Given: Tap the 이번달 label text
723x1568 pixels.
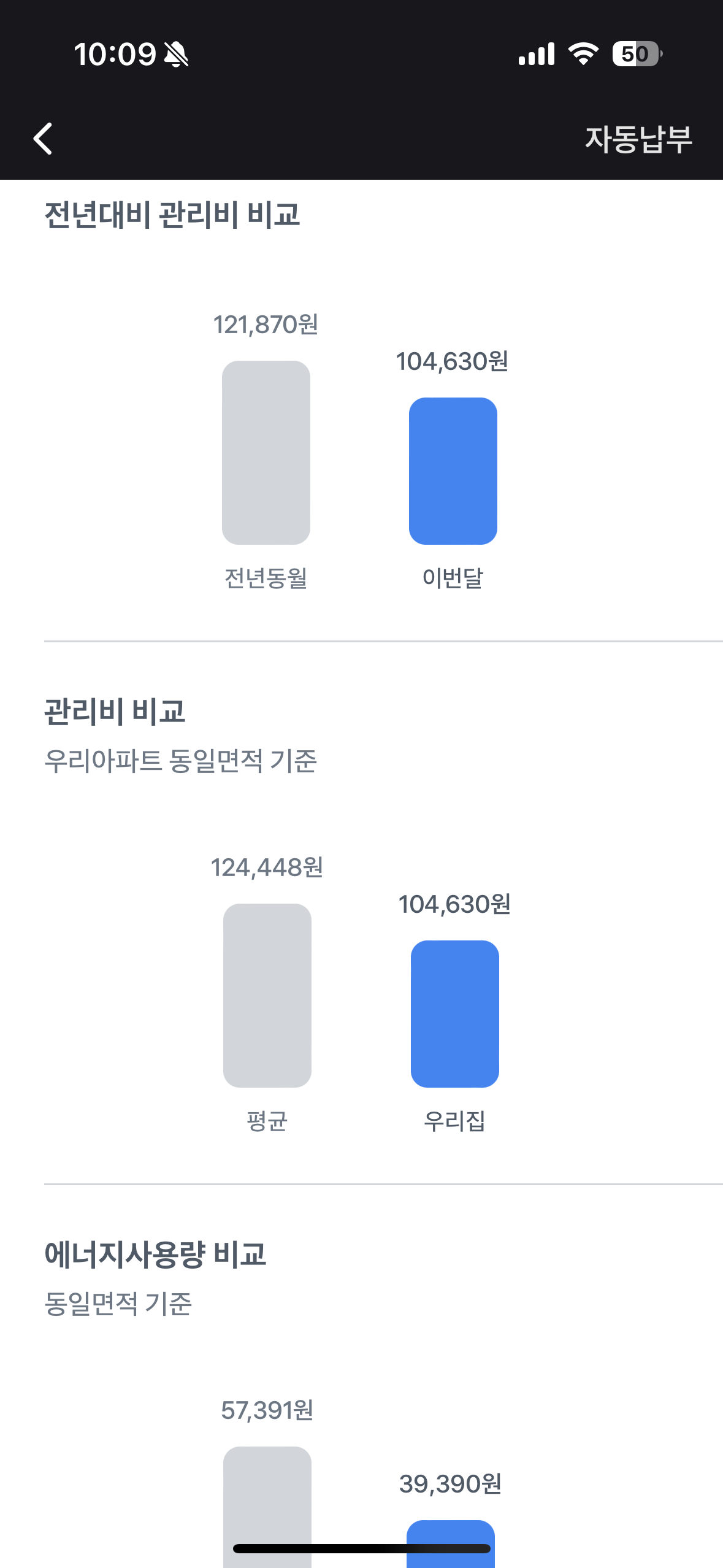Looking at the screenshot, I should pyautogui.click(x=453, y=578).
